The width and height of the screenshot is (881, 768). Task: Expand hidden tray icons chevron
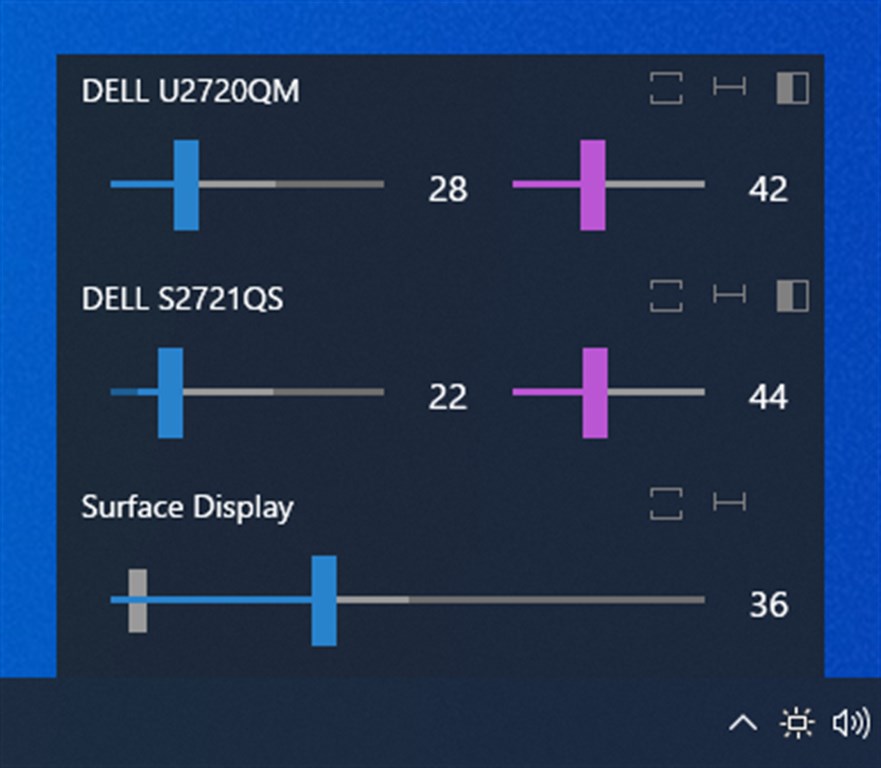click(742, 722)
